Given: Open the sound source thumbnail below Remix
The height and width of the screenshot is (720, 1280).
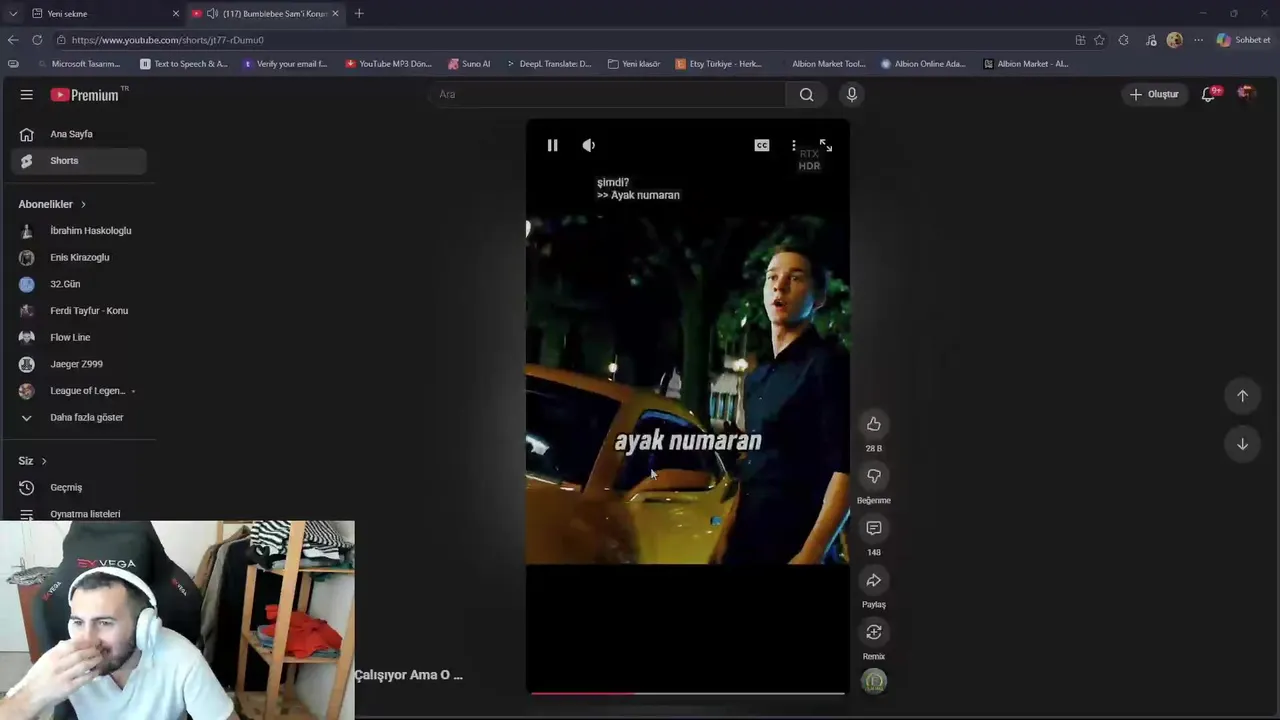Looking at the screenshot, I should pyautogui.click(x=874, y=682).
